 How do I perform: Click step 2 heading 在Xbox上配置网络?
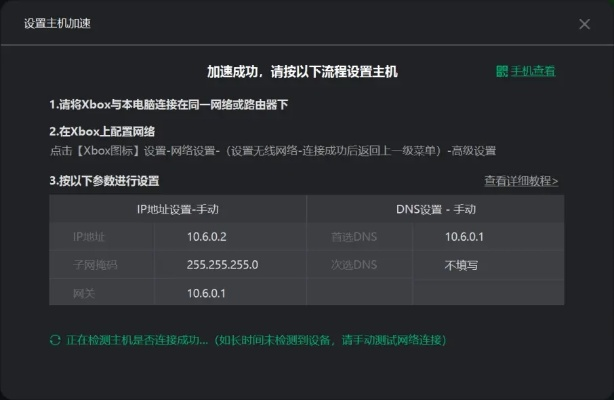tap(102, 131)
